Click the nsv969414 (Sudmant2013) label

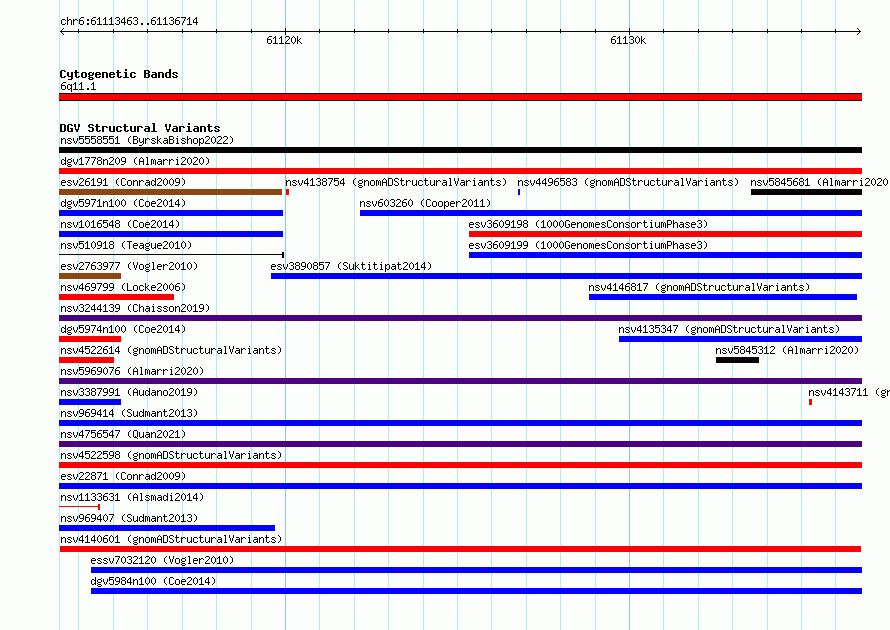tap(129, 413)
